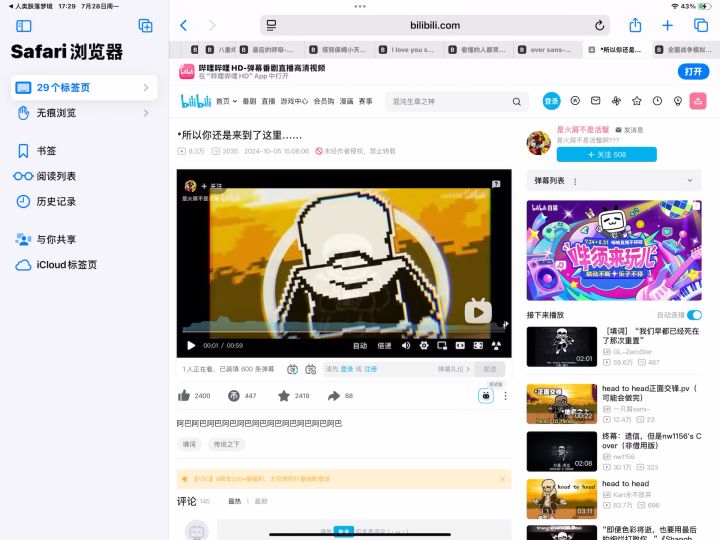Click the pink upload icon
This screenshot has width=720, height=540.
pos(698,101)
